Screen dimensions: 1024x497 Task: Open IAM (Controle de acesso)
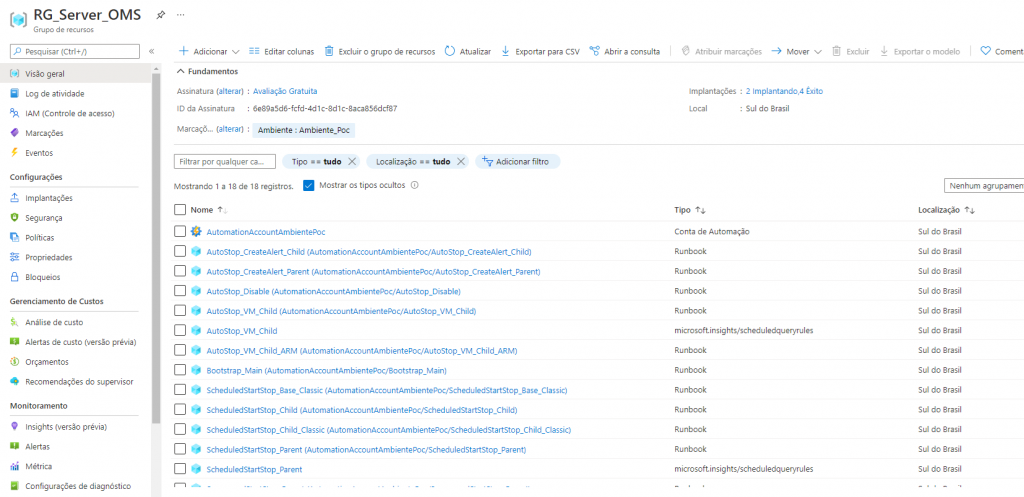(70, 113)
